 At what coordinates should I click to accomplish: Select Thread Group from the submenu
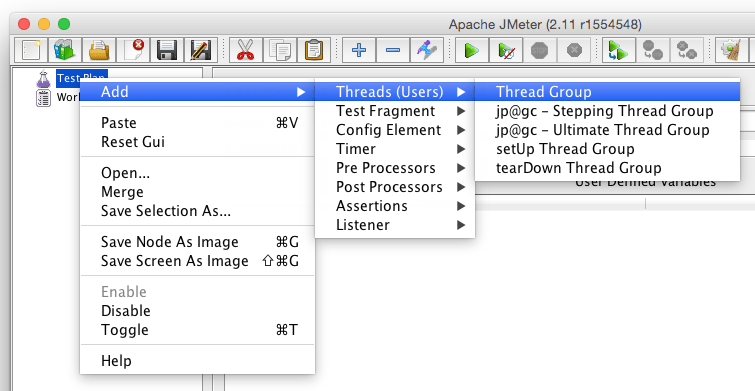coord(607,91)
